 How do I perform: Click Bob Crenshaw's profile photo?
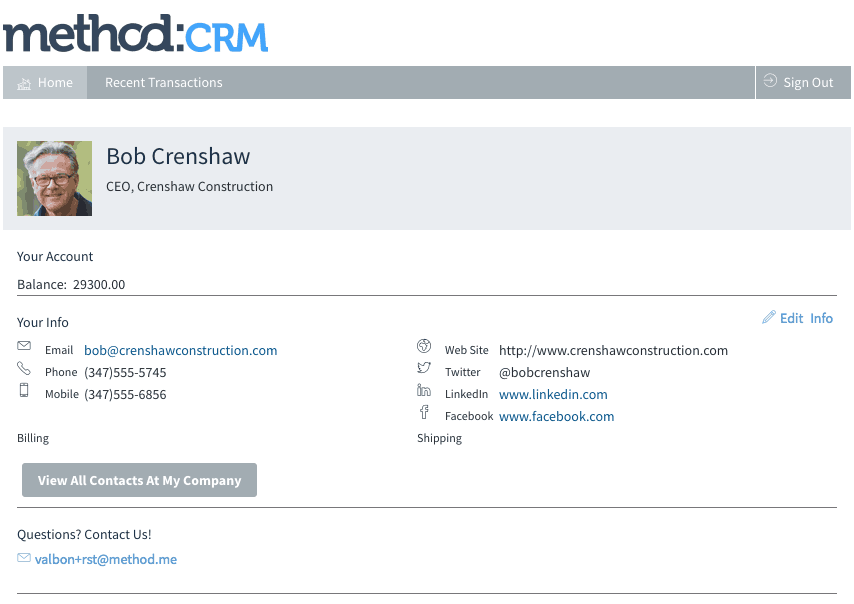point(54,179)
